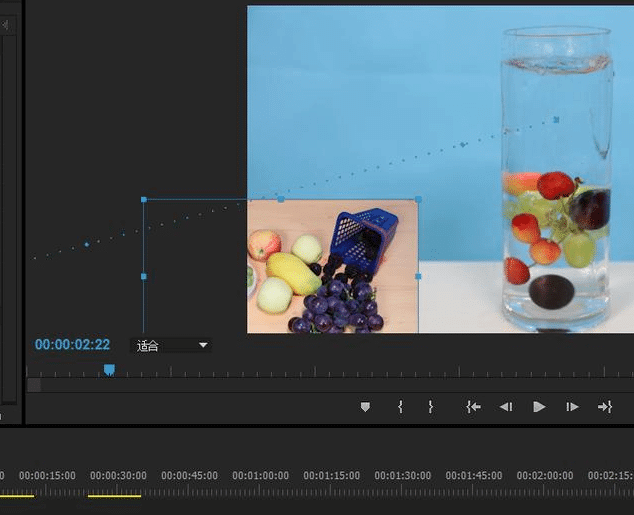Step back one frame

506,407
